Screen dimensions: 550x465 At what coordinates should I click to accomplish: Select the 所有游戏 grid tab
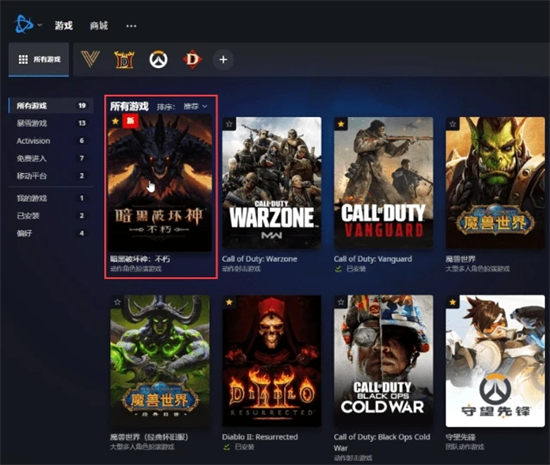(39, 60)
